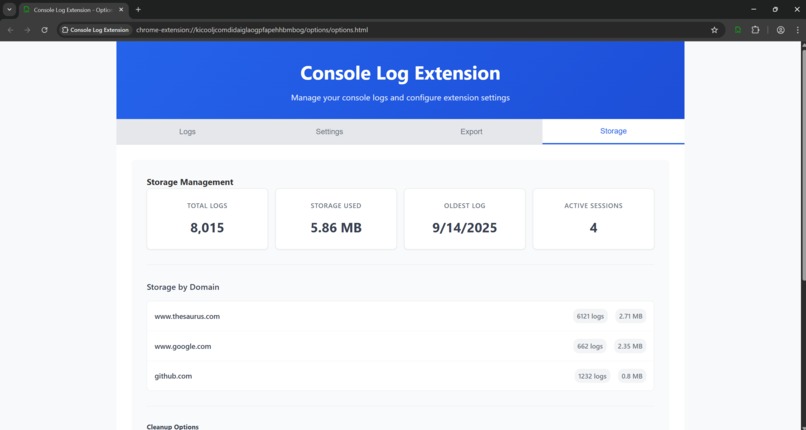Switch to the Logs tab

[x=187, y=132]
